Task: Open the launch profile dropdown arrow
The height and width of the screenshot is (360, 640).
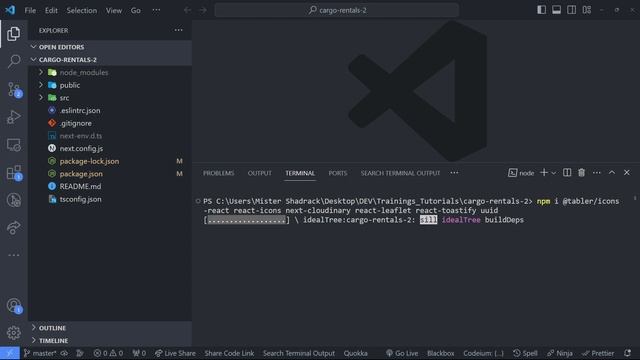Action: tap(553, 173)
